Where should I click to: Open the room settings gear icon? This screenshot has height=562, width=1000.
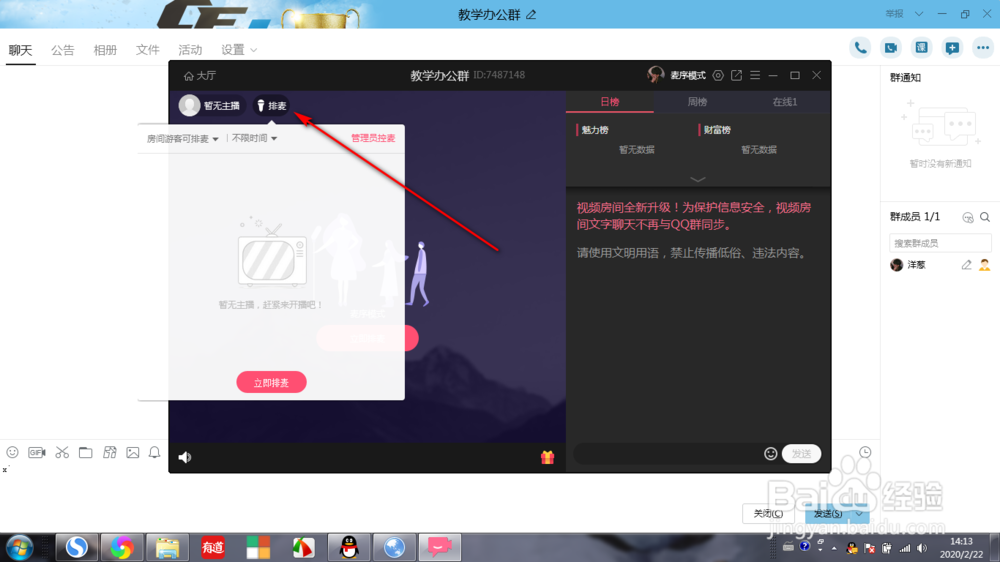pyautogui.click(x=718, y=75)
